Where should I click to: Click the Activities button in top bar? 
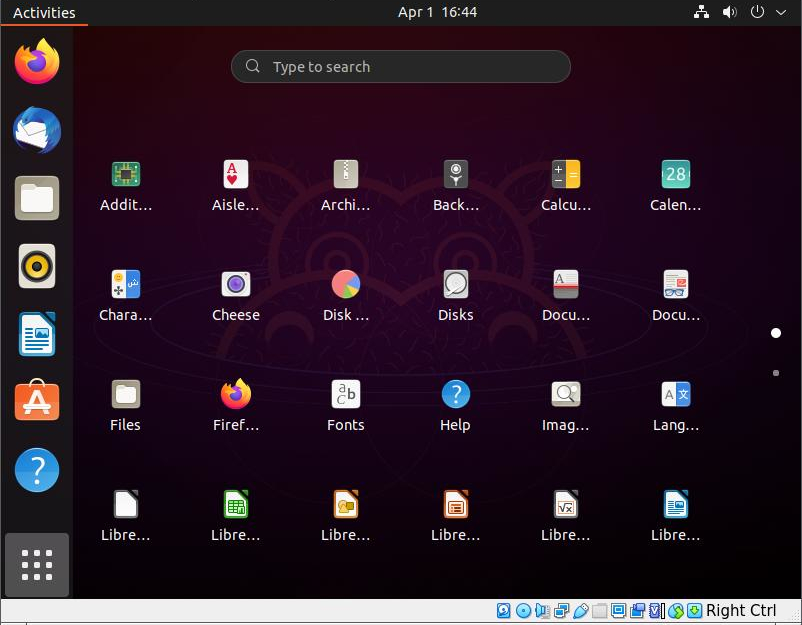tap(44, 12)
